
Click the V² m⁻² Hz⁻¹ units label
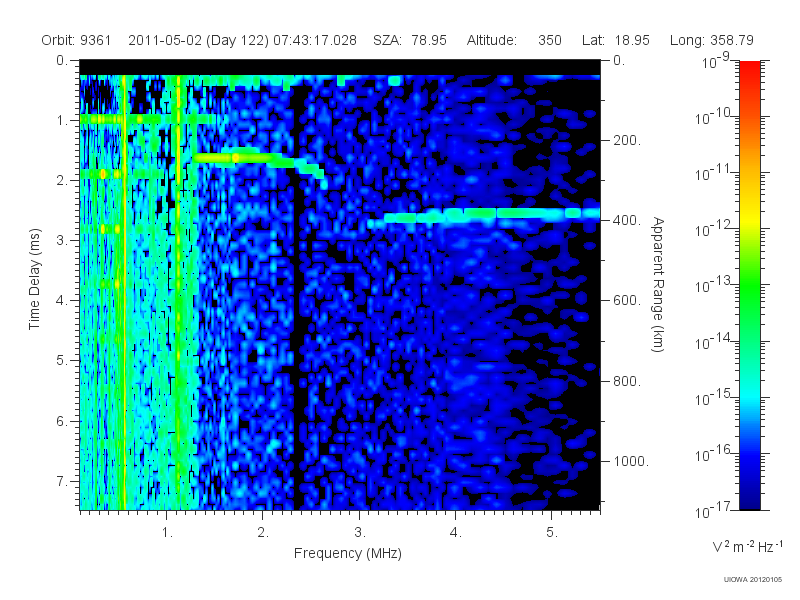pyautogui.click(x=747, y=546)
